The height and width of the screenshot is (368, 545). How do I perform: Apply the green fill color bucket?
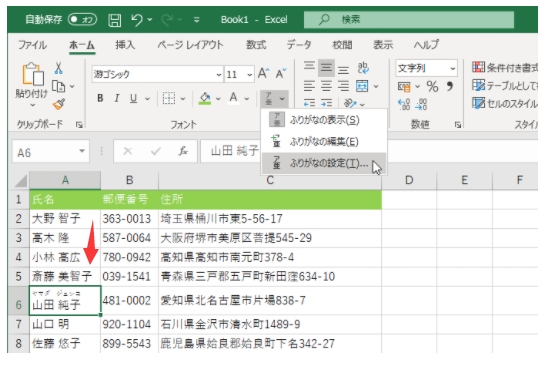point(205,98)
